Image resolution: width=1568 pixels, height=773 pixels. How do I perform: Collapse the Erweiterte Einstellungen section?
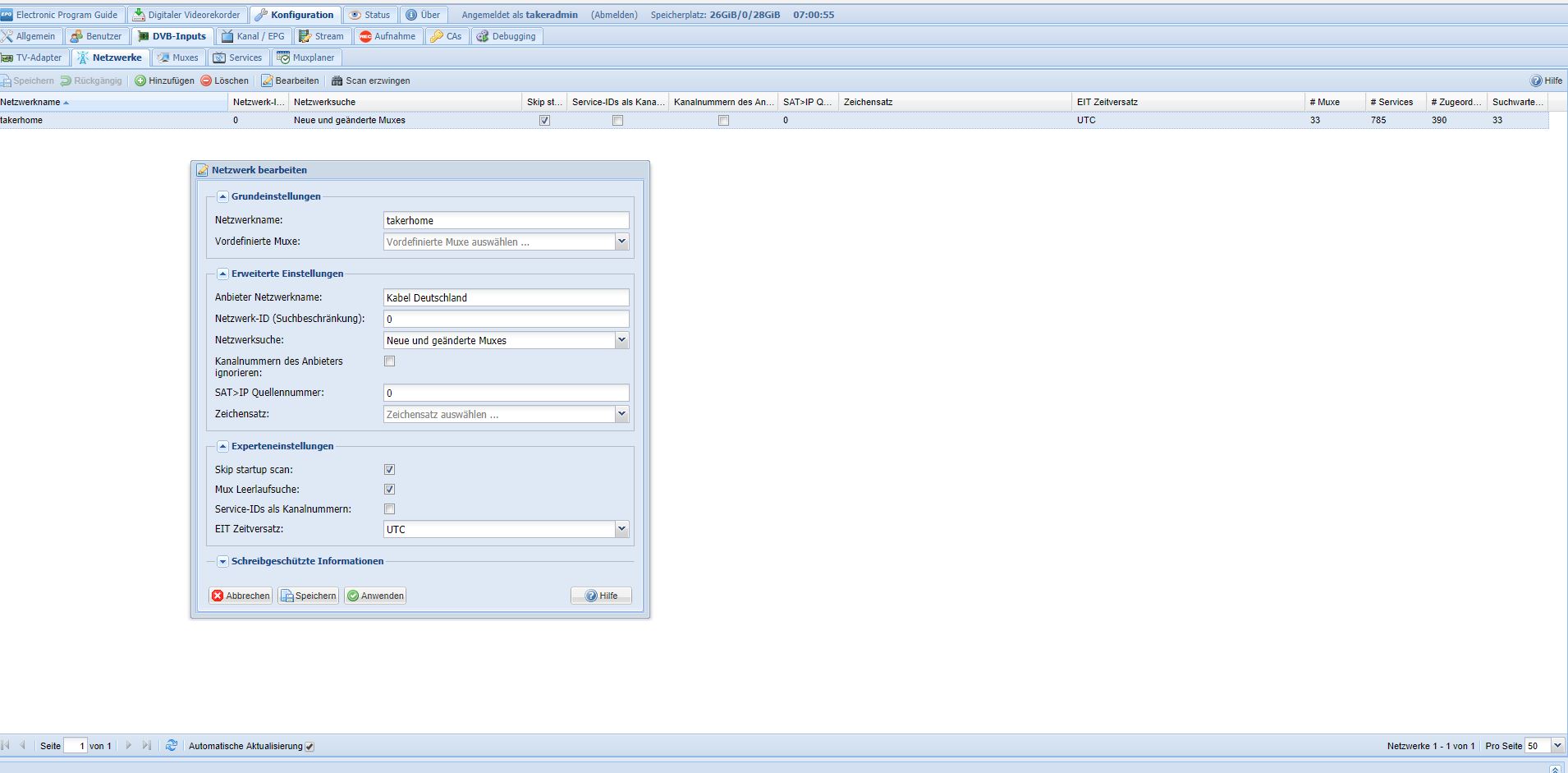[222, 274]
